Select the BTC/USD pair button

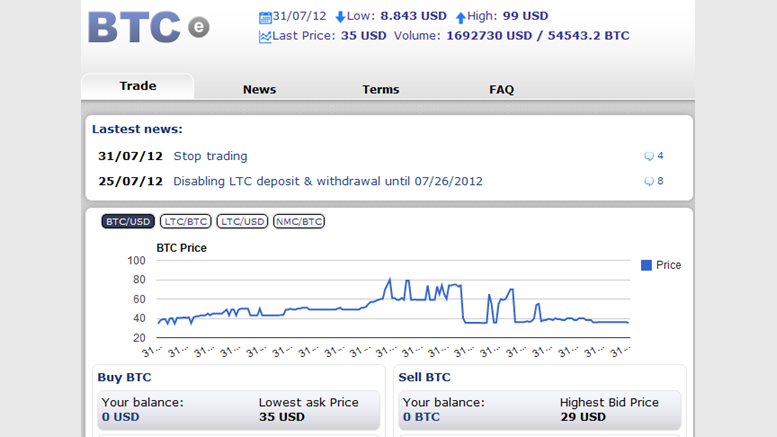128,221
